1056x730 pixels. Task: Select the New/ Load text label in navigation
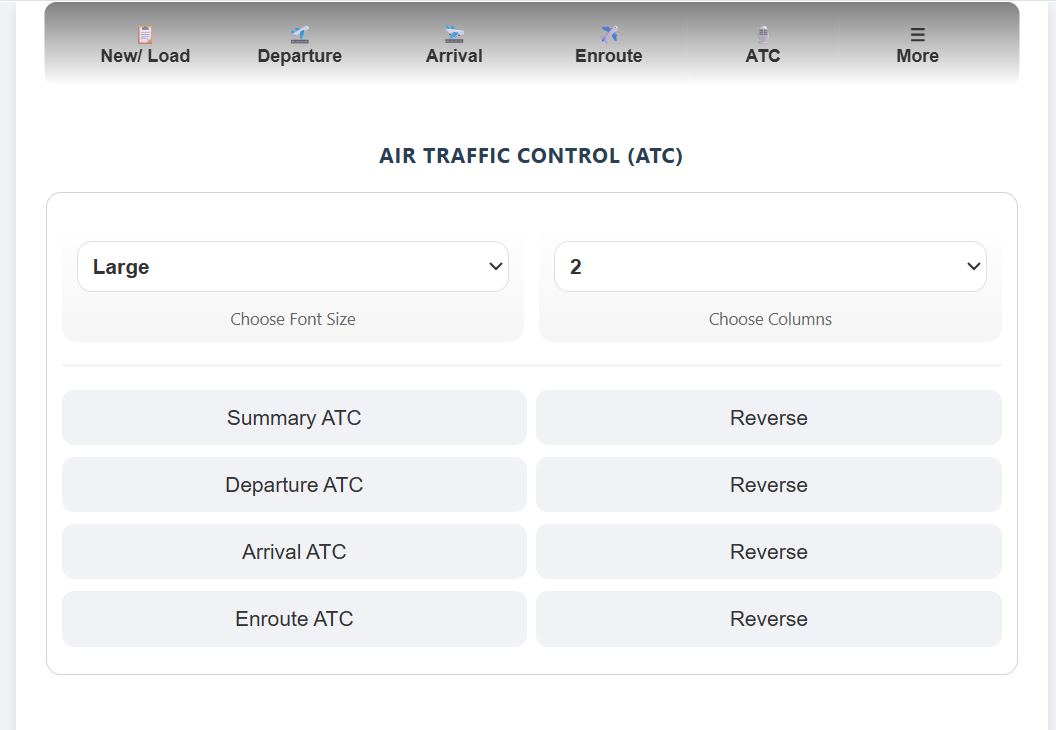(x=145, y=56)
